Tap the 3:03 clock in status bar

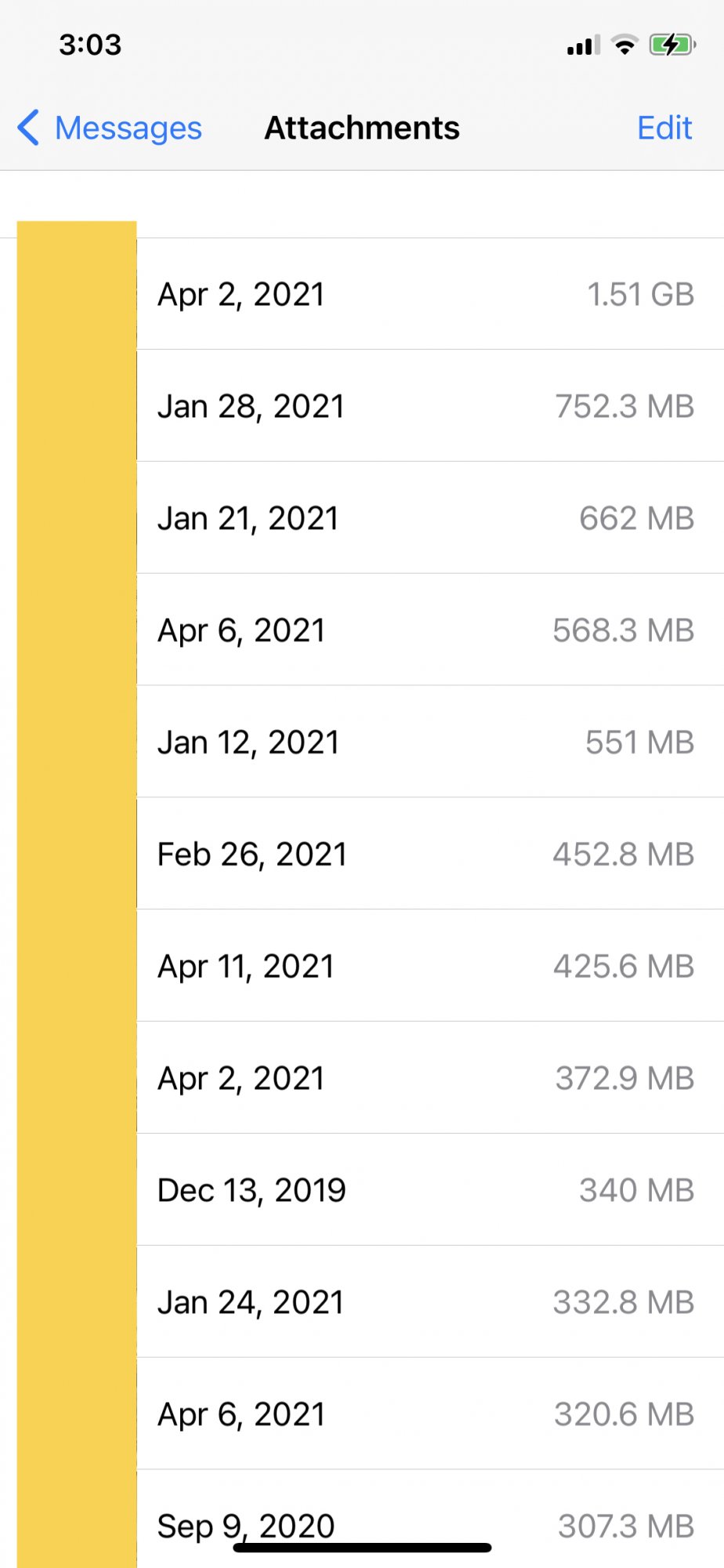[x=90, y=45]
